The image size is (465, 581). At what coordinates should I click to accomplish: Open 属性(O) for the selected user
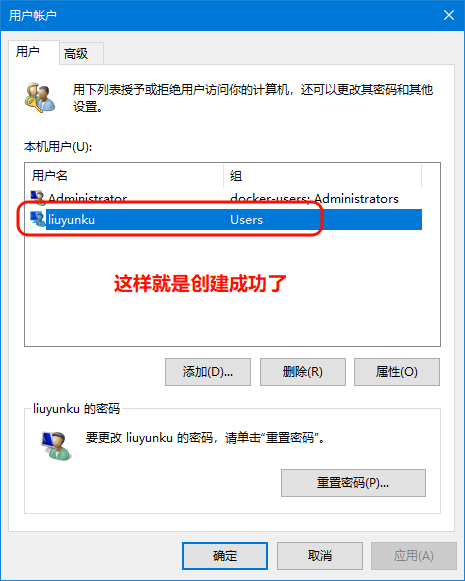pos(397,372)
